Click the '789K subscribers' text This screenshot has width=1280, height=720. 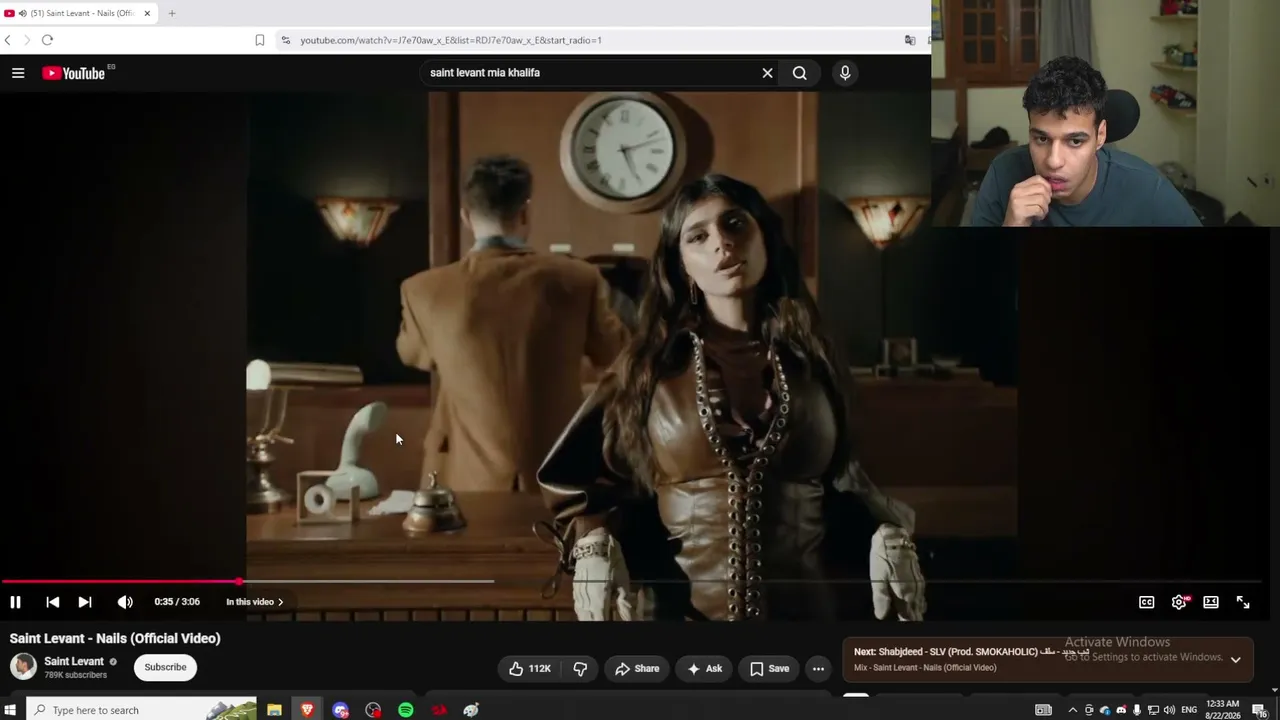click(x=75, y=675)
